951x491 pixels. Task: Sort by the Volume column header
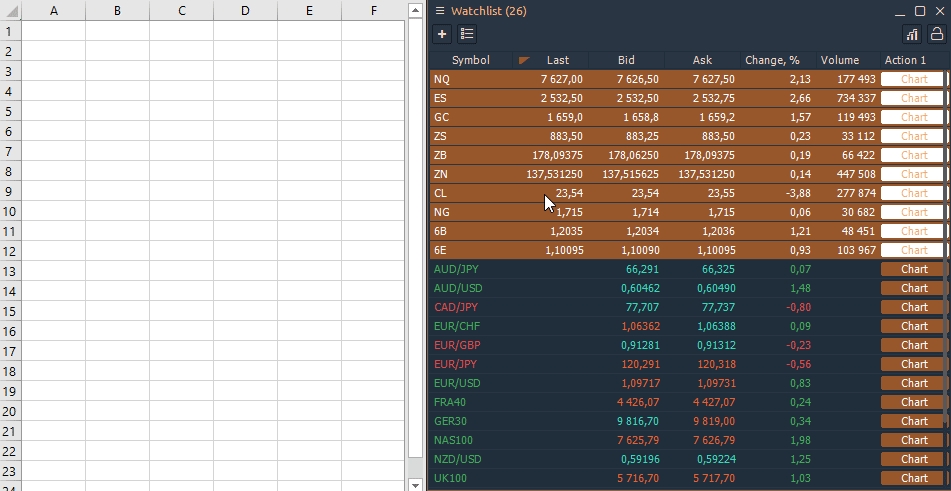[x=840, y=61]
